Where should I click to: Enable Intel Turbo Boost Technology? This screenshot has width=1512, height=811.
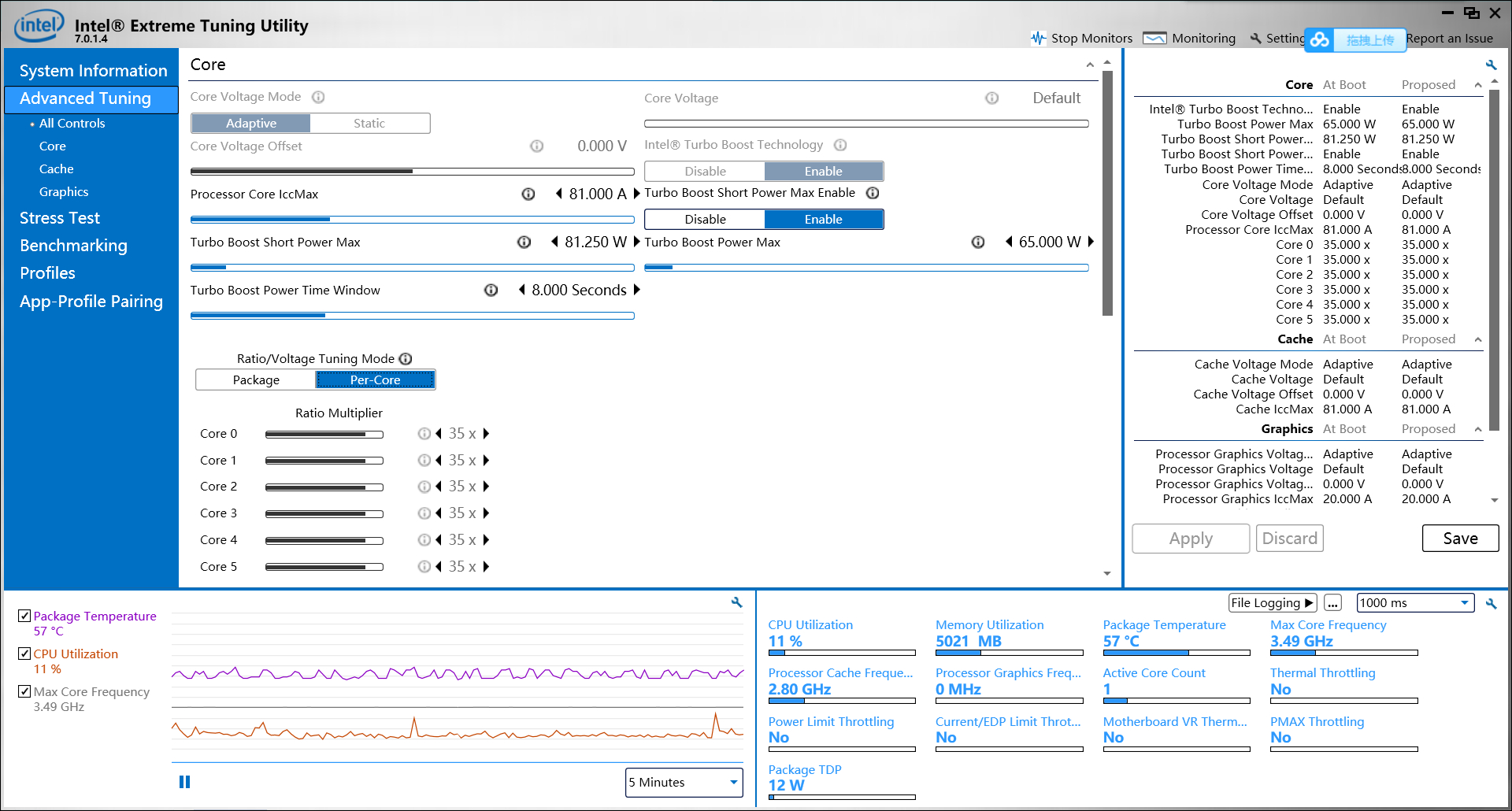[x=823, y=171]
